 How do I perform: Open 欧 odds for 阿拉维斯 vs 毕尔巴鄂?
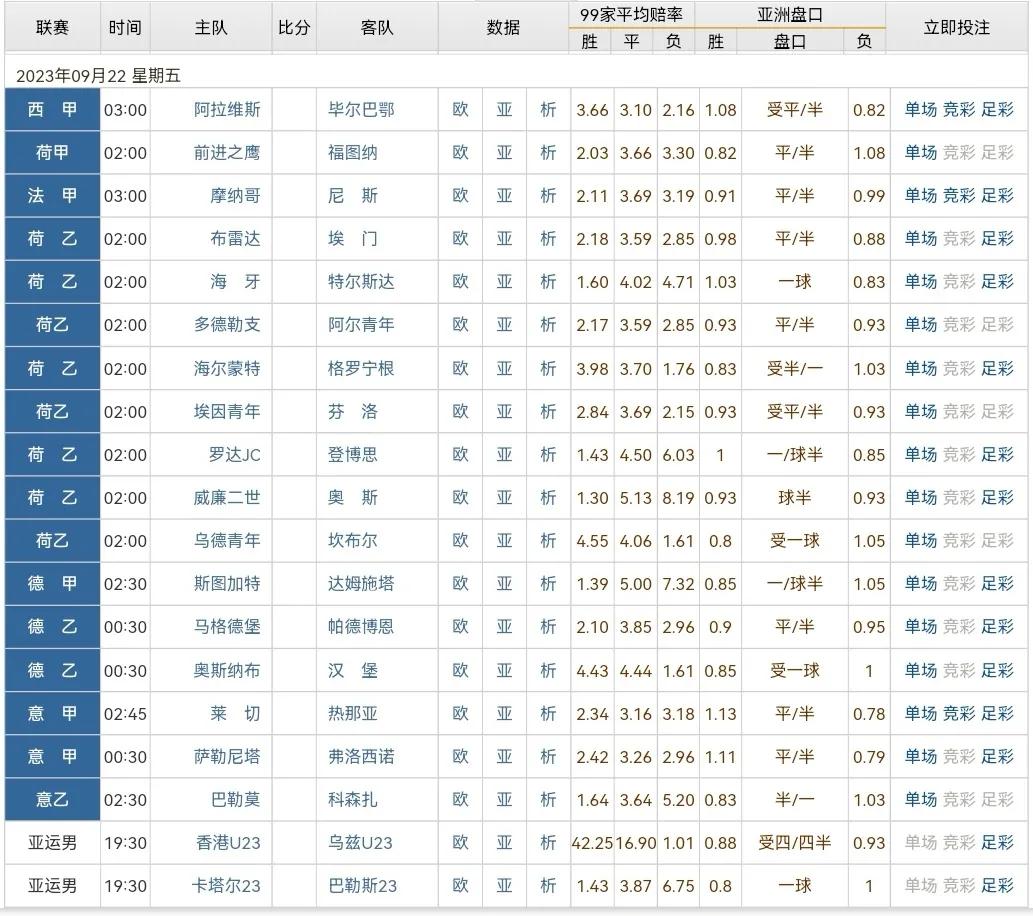pyautogui.click(x=459, y=110)
